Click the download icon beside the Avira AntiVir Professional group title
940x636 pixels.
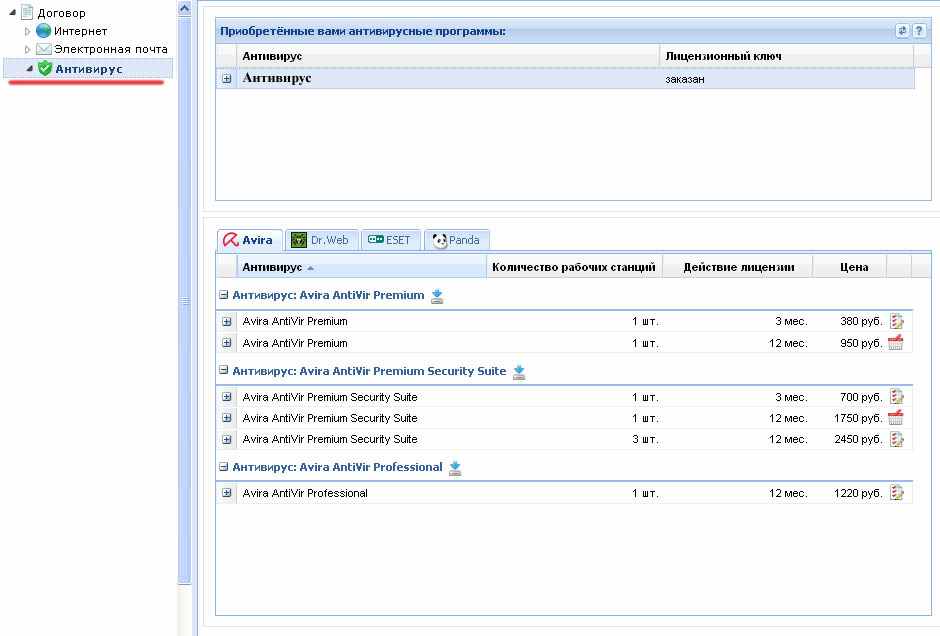(x=455, y=468)
